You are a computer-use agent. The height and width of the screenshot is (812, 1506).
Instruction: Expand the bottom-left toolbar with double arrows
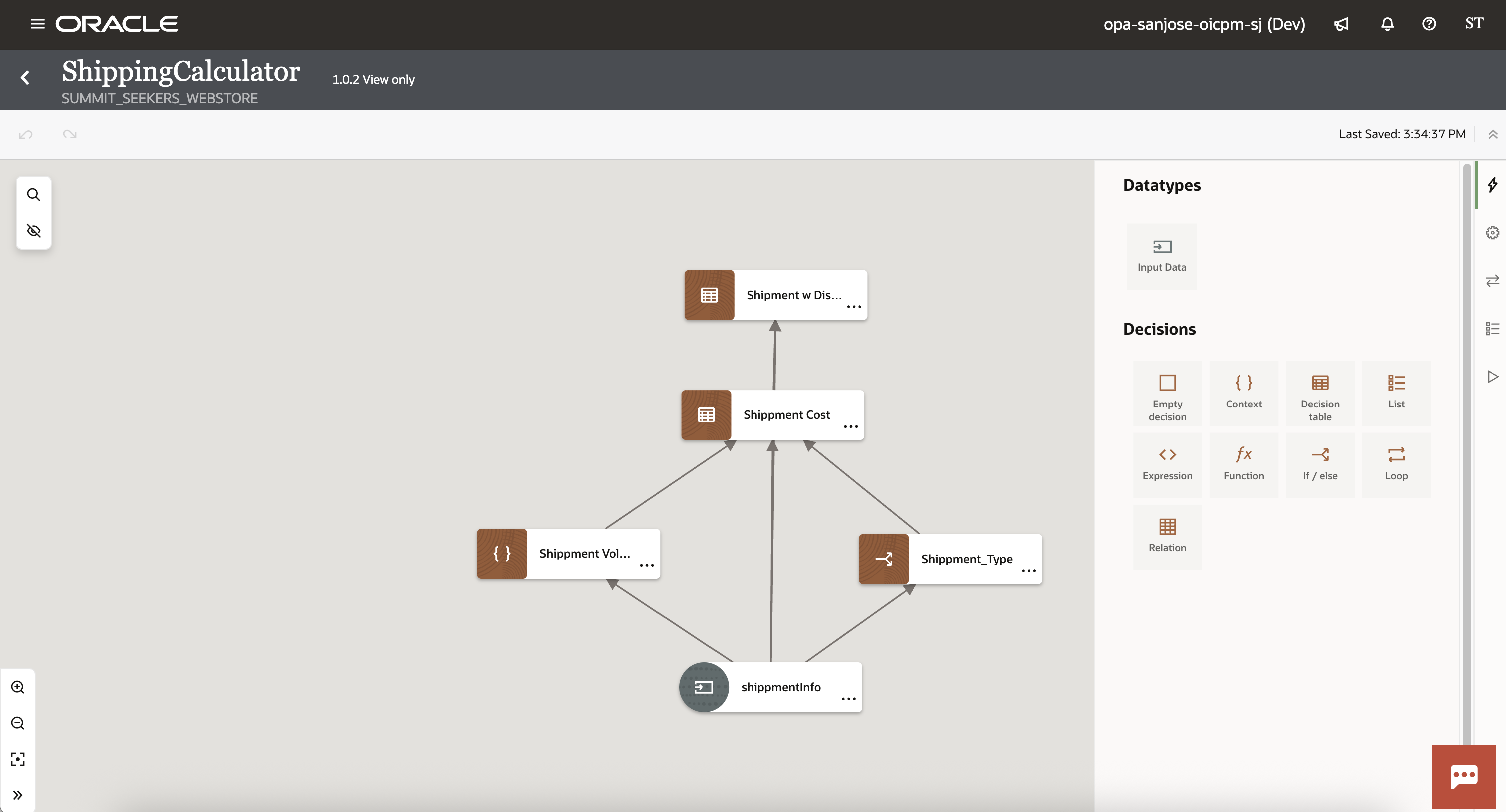pyautogui.click(x=18, y=795)
